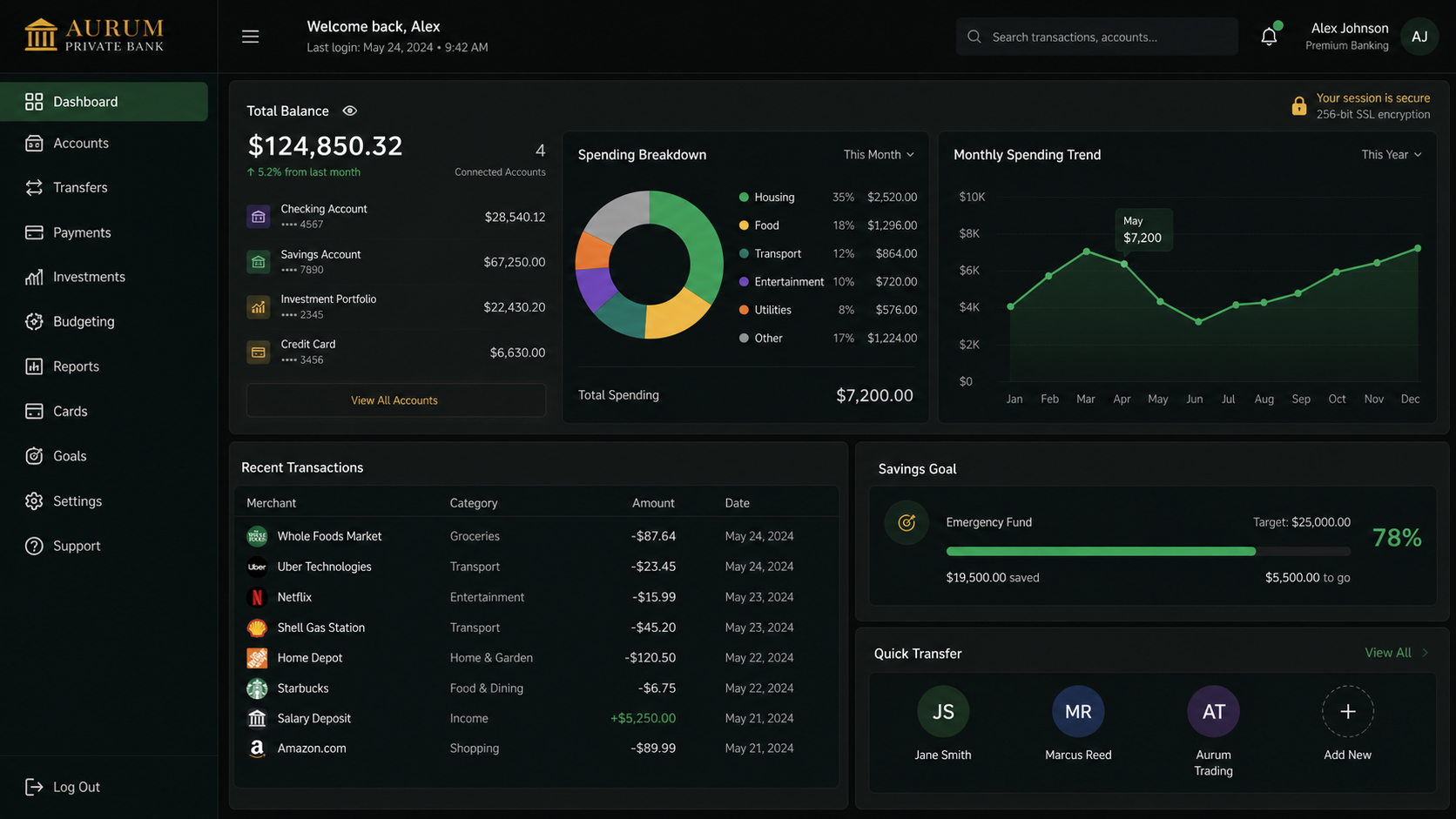Viewport: 1456px width, 819px height.
Task: Select Marcus Reed MR avatar
Action: pos(1078,711)
